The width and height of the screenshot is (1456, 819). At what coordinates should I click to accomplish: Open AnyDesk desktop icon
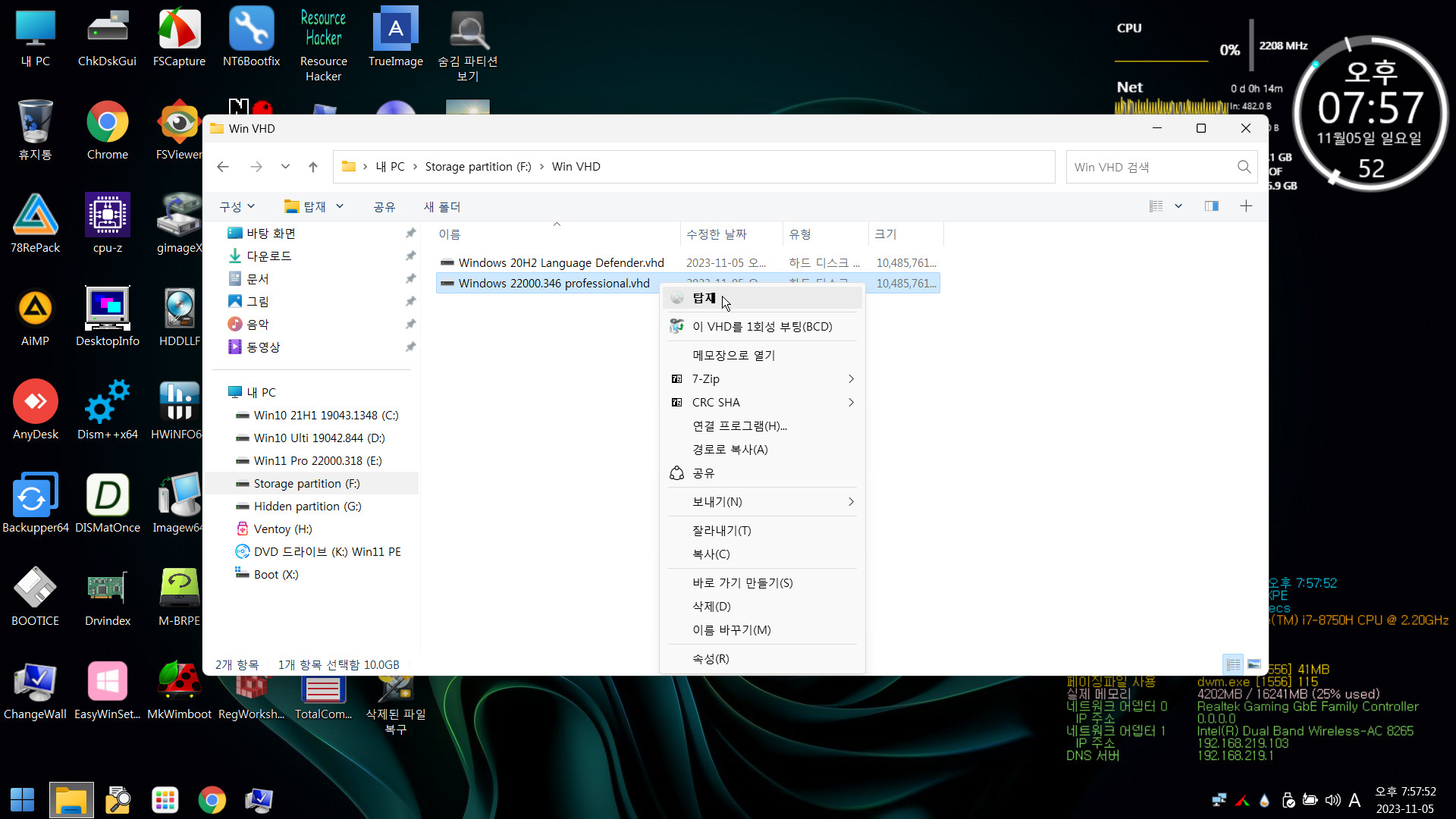[x=36, y=410]
